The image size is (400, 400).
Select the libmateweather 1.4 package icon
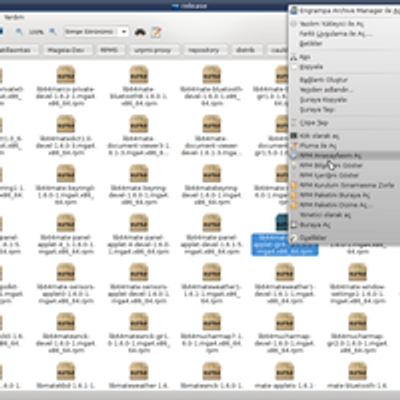139,371
